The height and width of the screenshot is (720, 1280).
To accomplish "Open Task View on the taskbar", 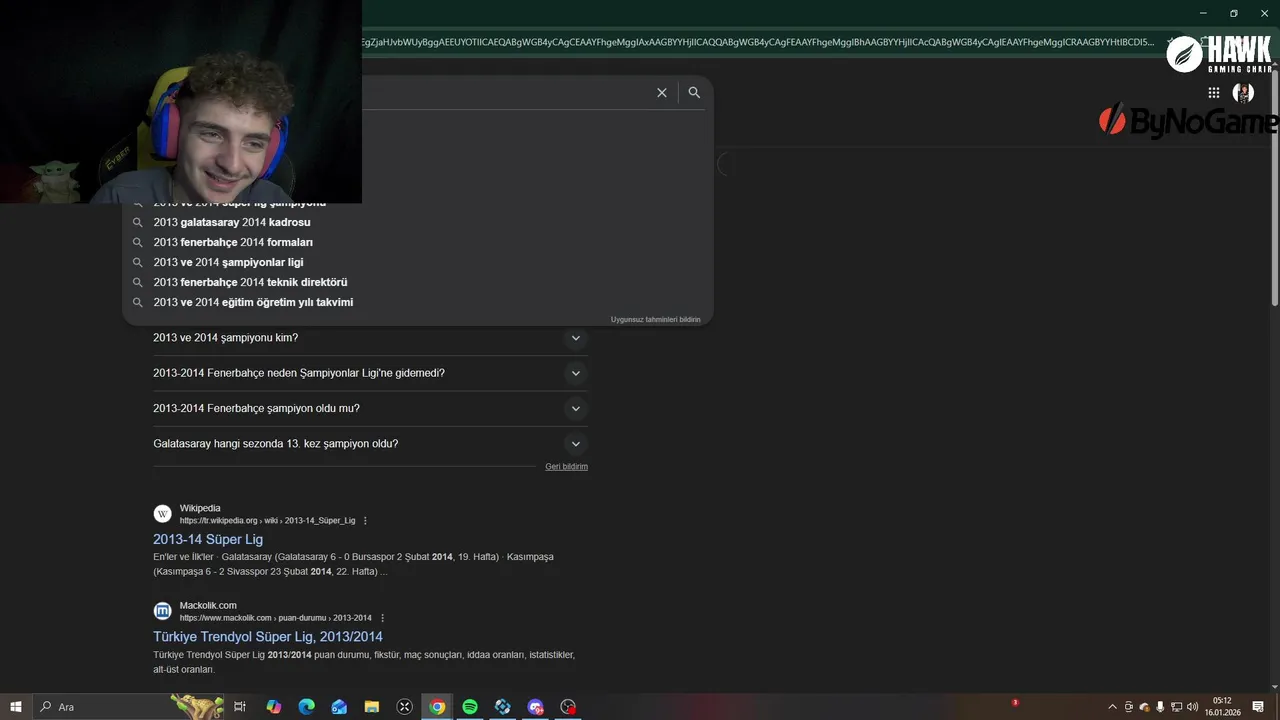I will coord(240,707).
